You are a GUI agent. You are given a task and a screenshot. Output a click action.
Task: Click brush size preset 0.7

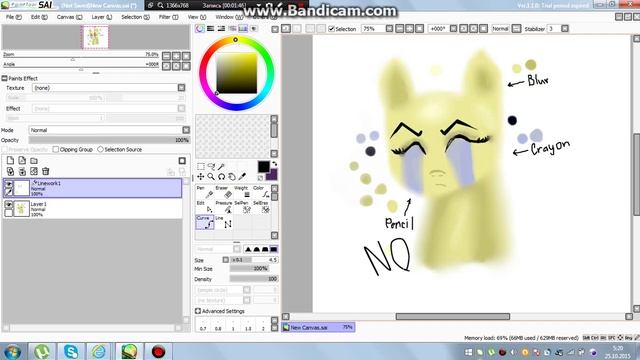[203, 325]
